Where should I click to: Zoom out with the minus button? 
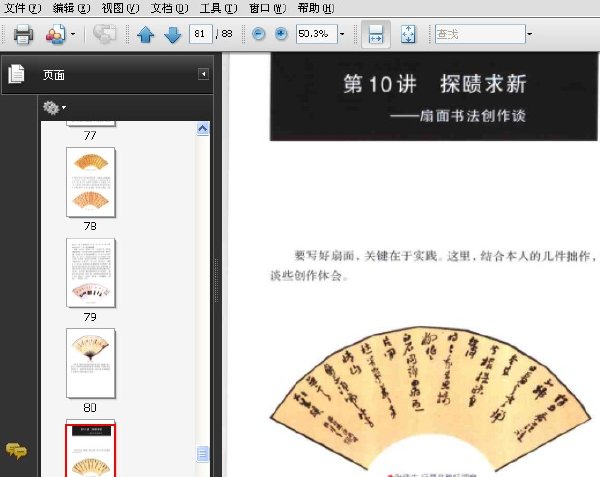tap(259, 34)
